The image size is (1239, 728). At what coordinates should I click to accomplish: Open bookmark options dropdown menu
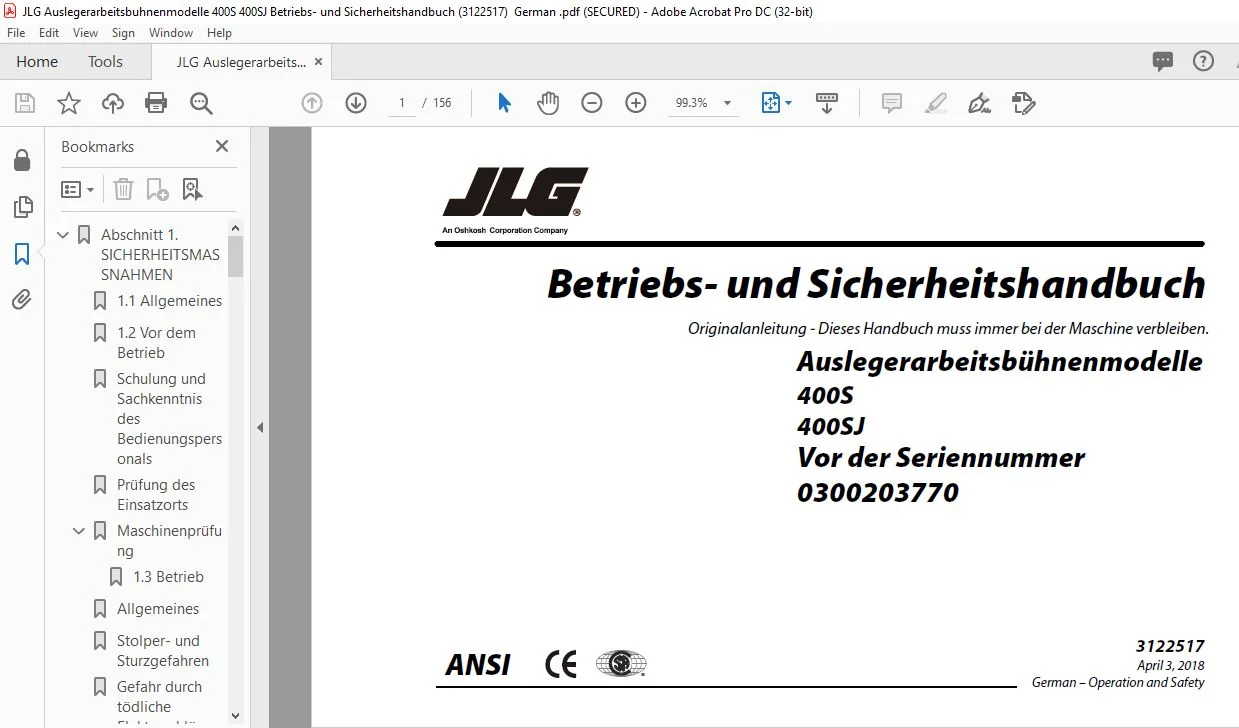[x=78, y=189]
